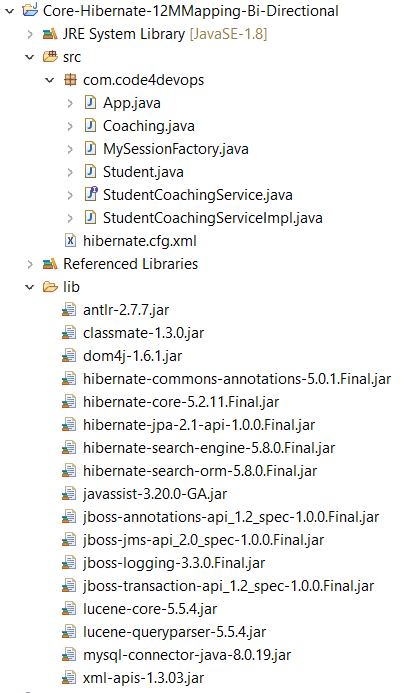Click the App.java file icon
Image resolution: width=404 pixels, height=693 pixels.
point(90,103)
